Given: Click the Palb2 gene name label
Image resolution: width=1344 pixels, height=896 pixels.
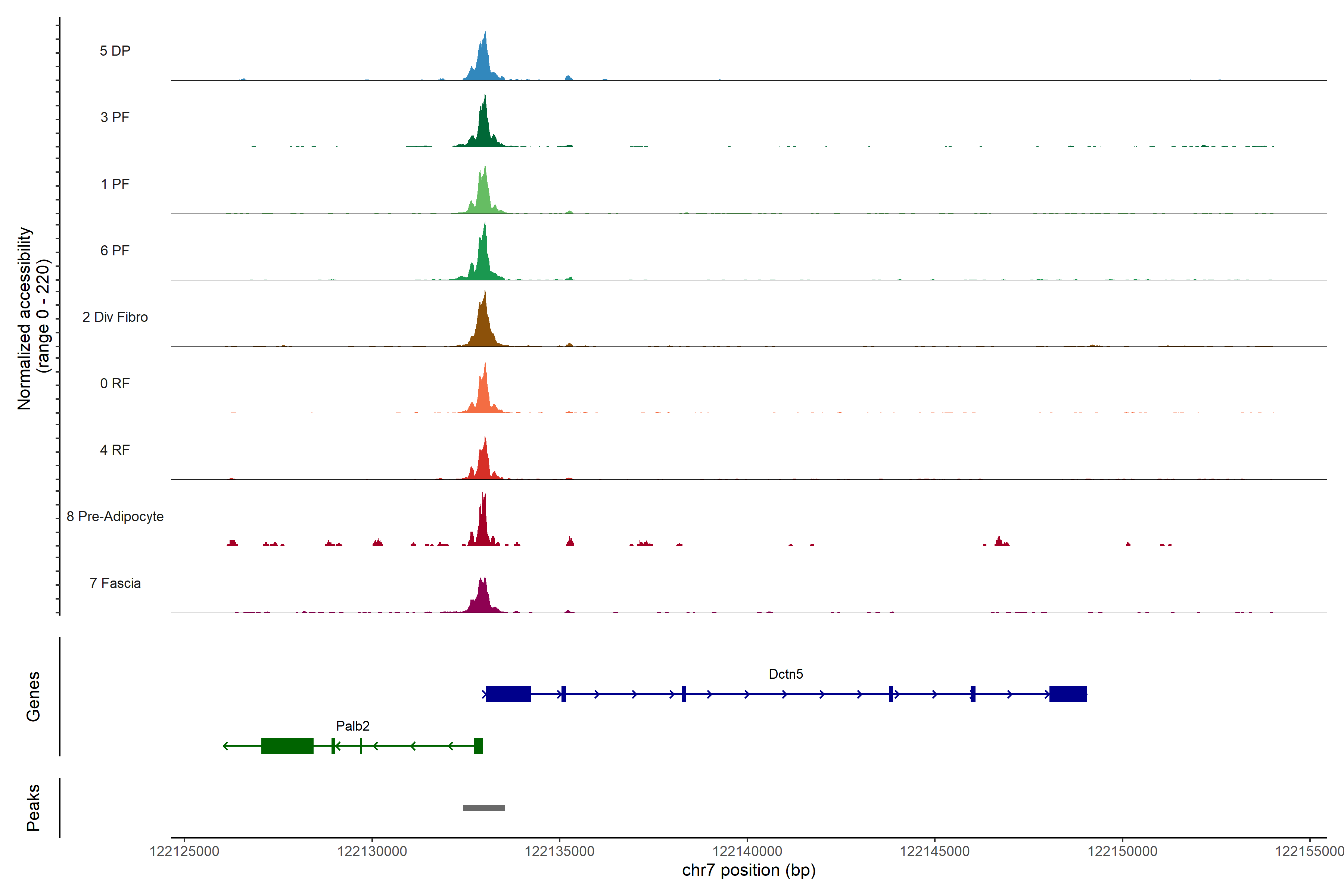Looking at the screenshot, I should click(352, 726).
